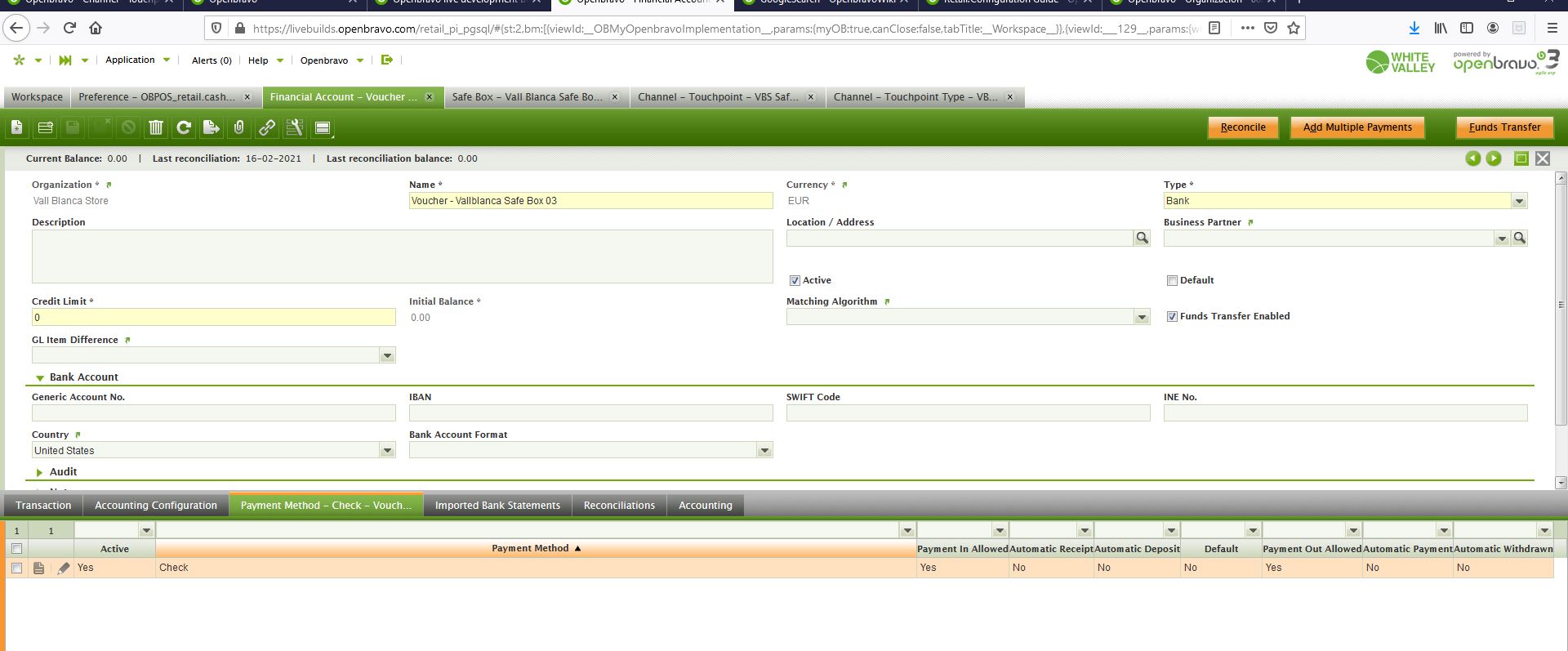Create a new record in form

point(17,127)
